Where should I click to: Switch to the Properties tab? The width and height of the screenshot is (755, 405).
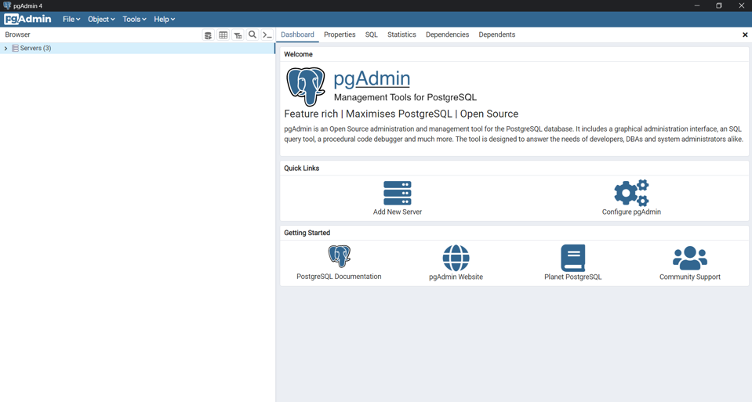339,35
